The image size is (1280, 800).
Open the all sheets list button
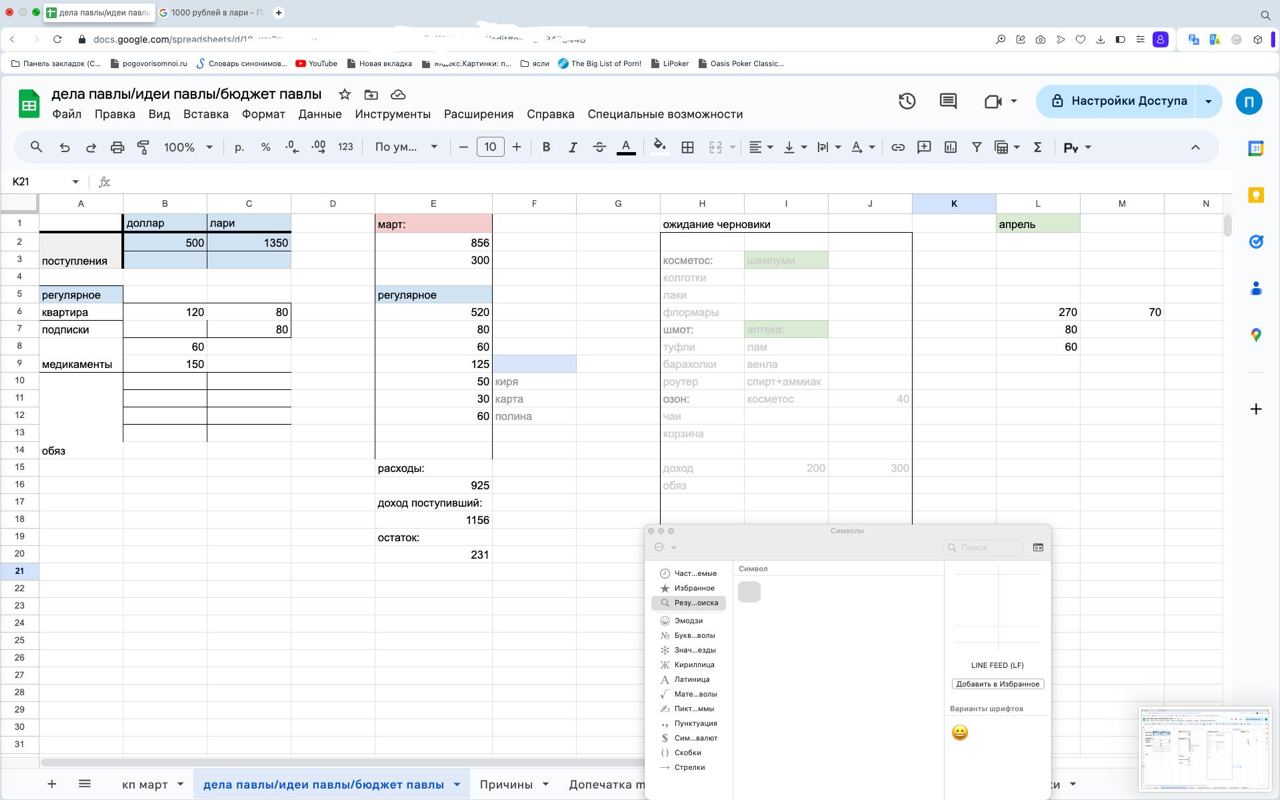[x=84, y=784]
